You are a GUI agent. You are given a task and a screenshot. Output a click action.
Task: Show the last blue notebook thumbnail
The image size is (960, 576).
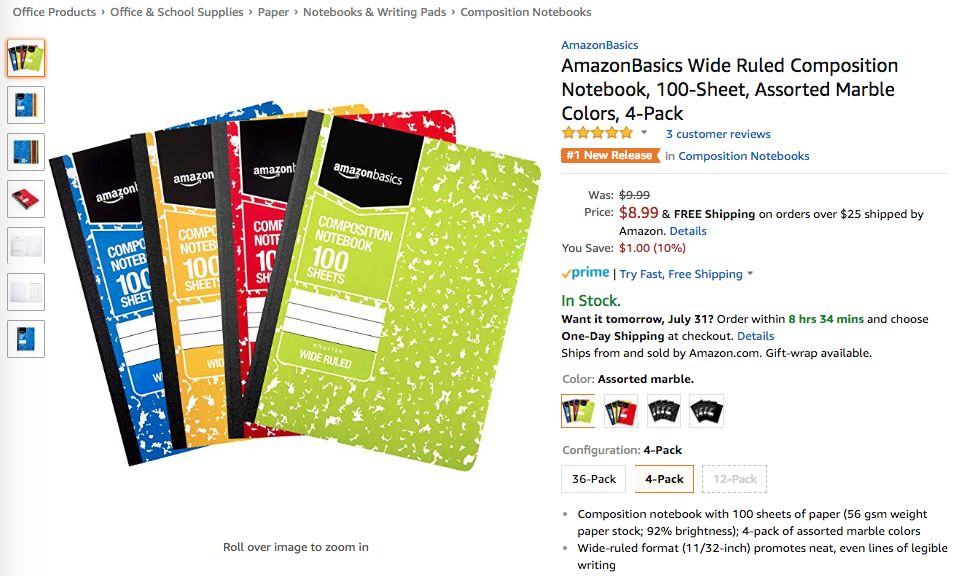click(x=26, y=338)
